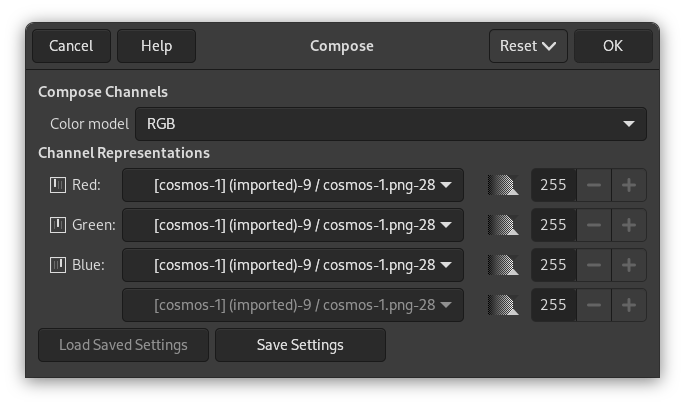Decrease the Red channel value with minus

click(x=594, y=185)
